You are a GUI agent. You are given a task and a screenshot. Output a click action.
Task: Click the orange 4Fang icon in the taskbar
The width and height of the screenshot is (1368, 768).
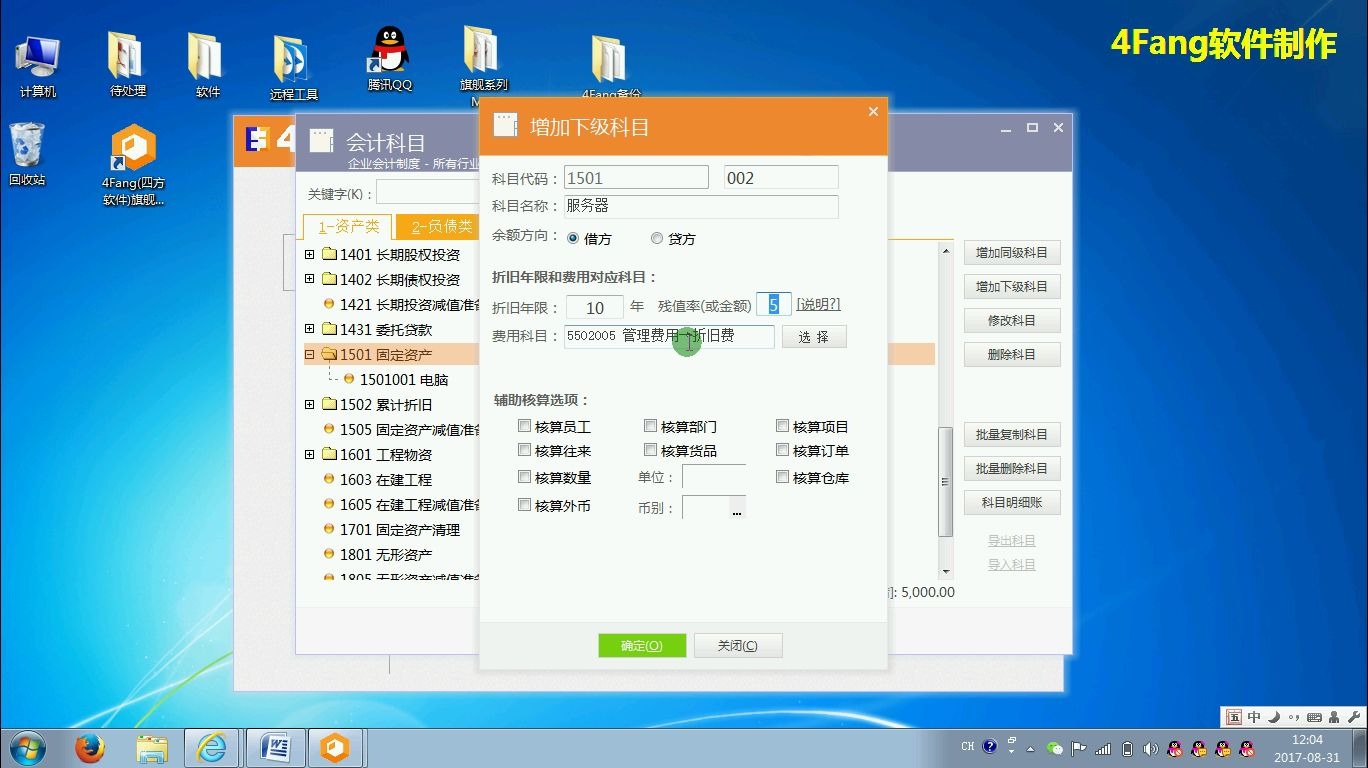(336, 747)
